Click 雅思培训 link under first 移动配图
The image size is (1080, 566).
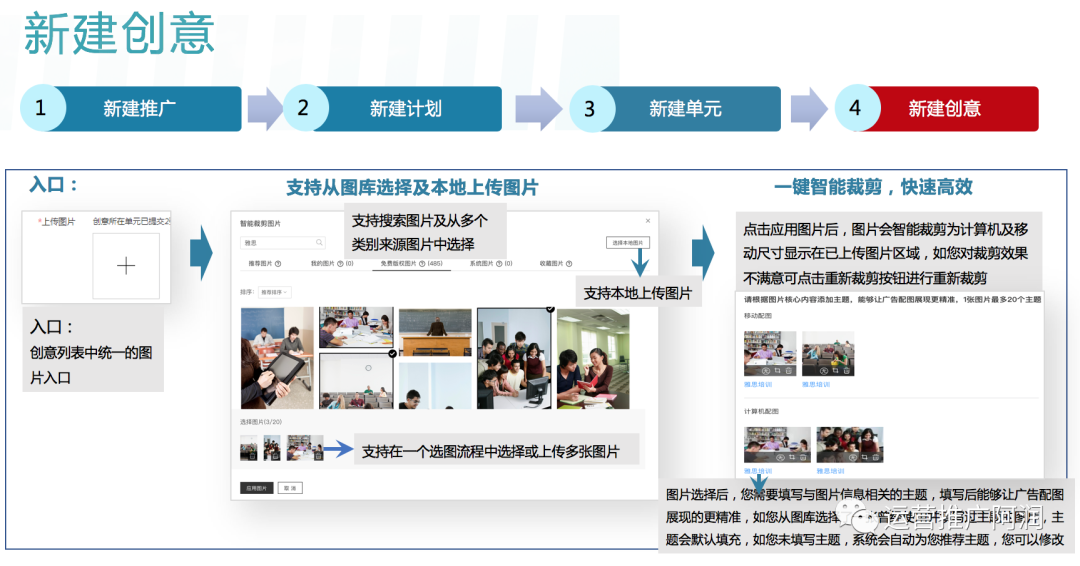[758, 384]
